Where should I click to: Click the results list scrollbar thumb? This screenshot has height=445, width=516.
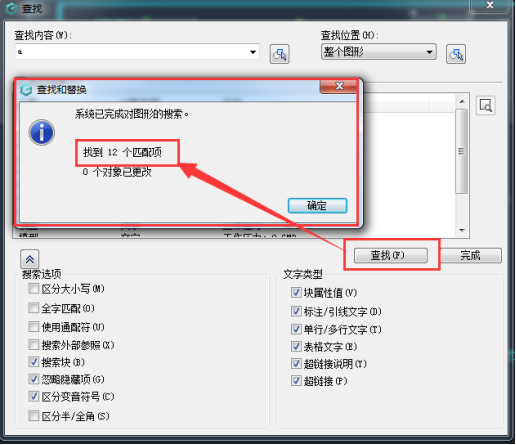(461, 151)
